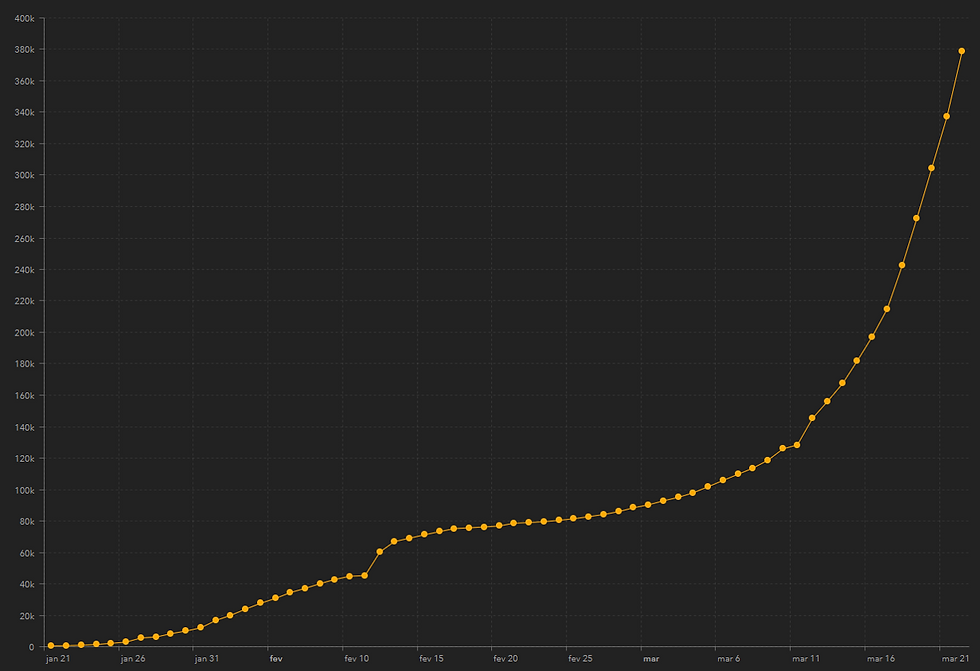The height and width of the screenshot is (671, 980).
Task: Select the 160k y-axis label
Action: point(24,395)
